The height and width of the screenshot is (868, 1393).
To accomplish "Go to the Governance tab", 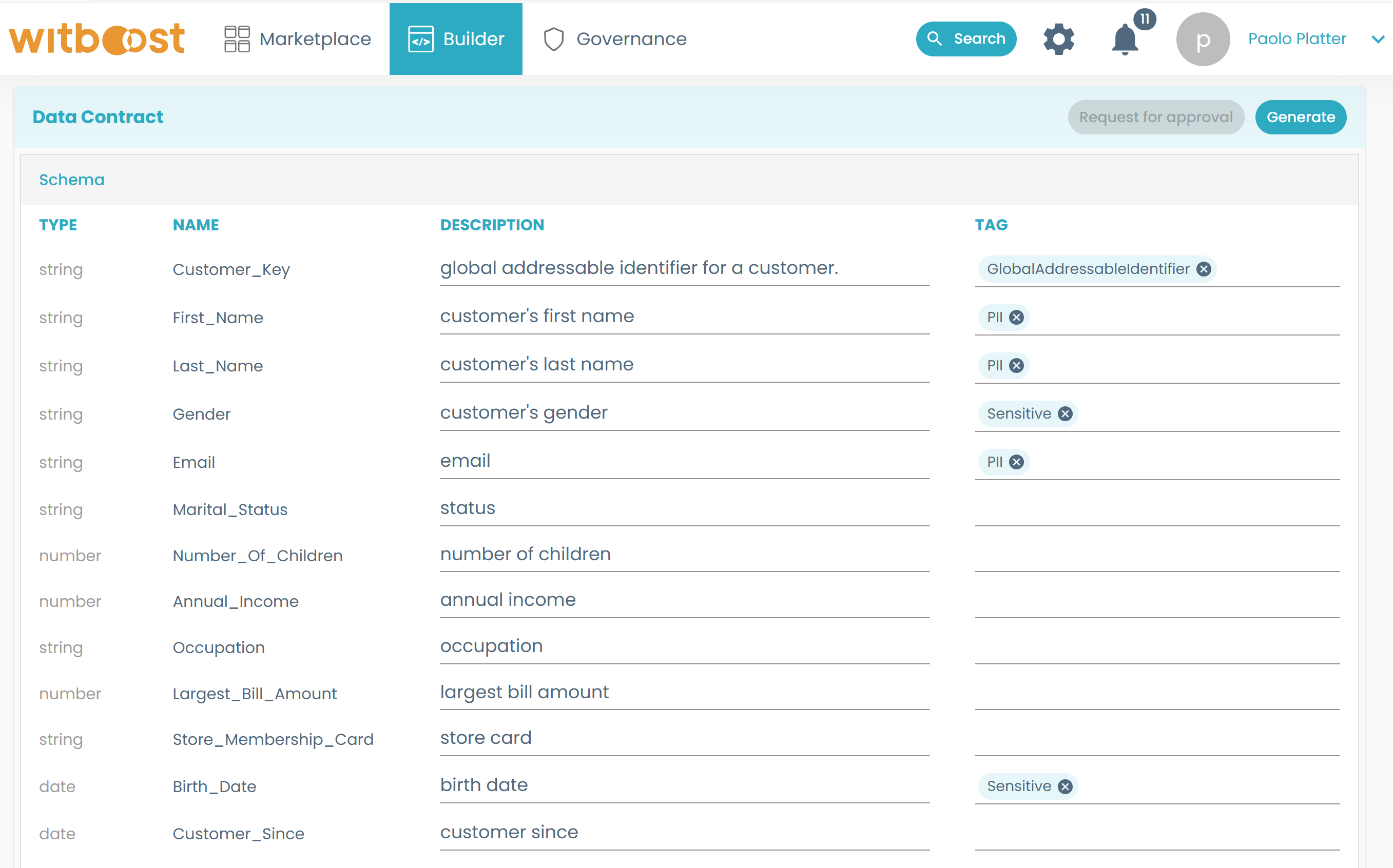I will point(614,39).
